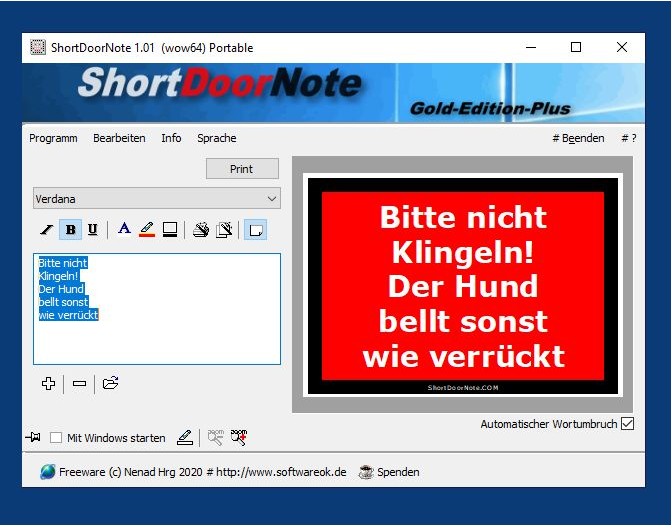Toggle the note frame icon
The image size is (671, 526).
coord(255,230)
